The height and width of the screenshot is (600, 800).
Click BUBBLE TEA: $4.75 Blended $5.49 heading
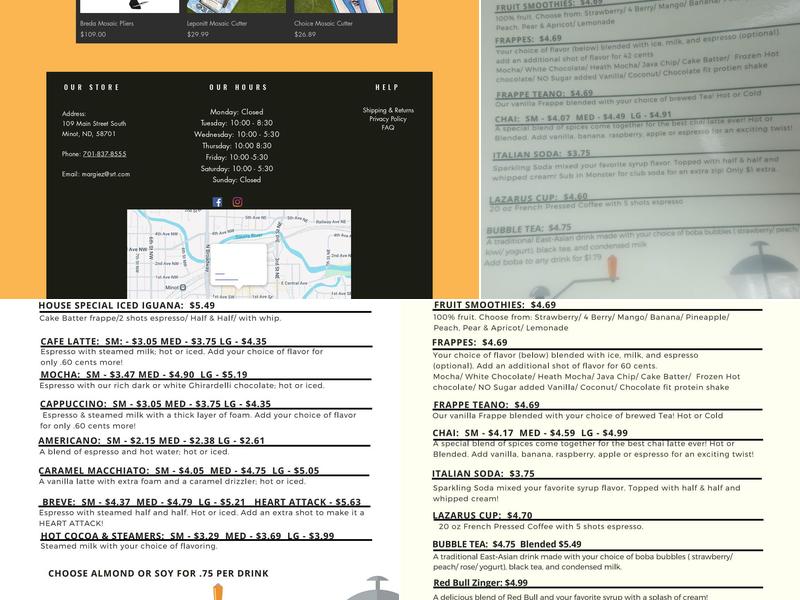pos(507,544)
